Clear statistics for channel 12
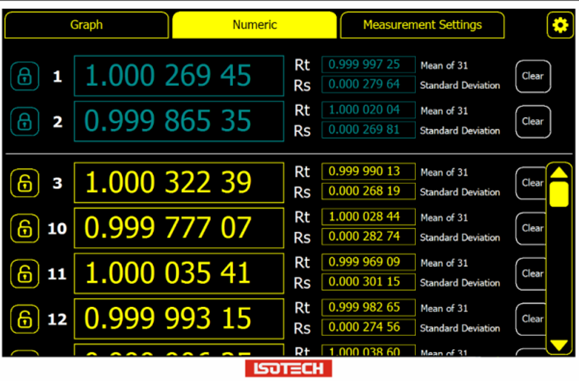This screenshot has height=381, width=579. (x=531, y=319)
